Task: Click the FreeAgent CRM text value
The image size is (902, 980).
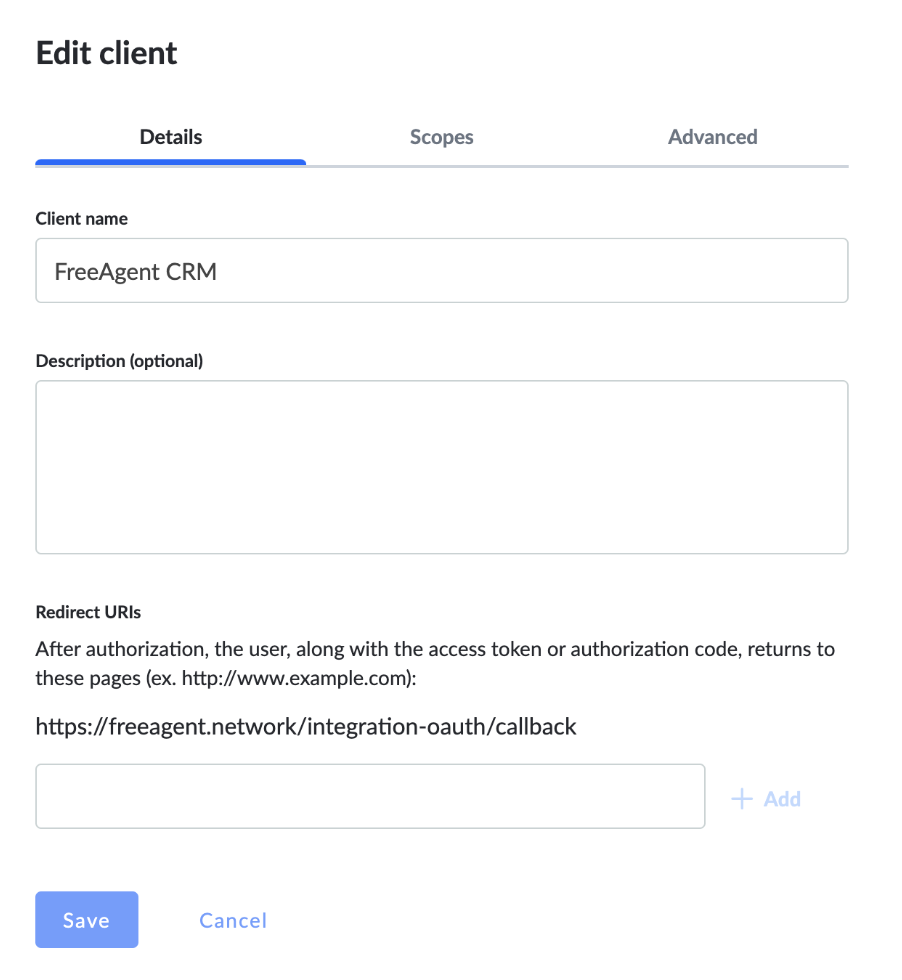Action: (x=136, y=271)
